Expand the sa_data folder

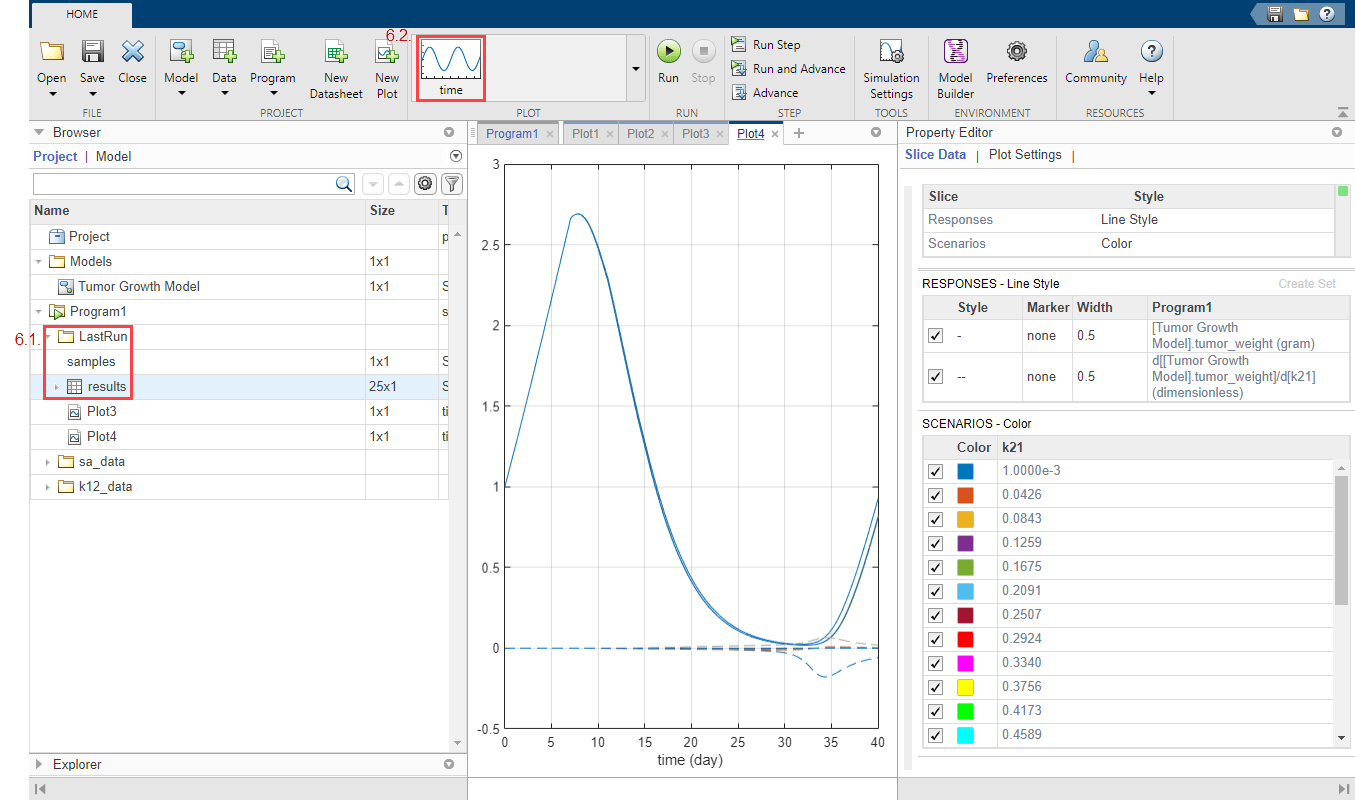pos(46,462)
